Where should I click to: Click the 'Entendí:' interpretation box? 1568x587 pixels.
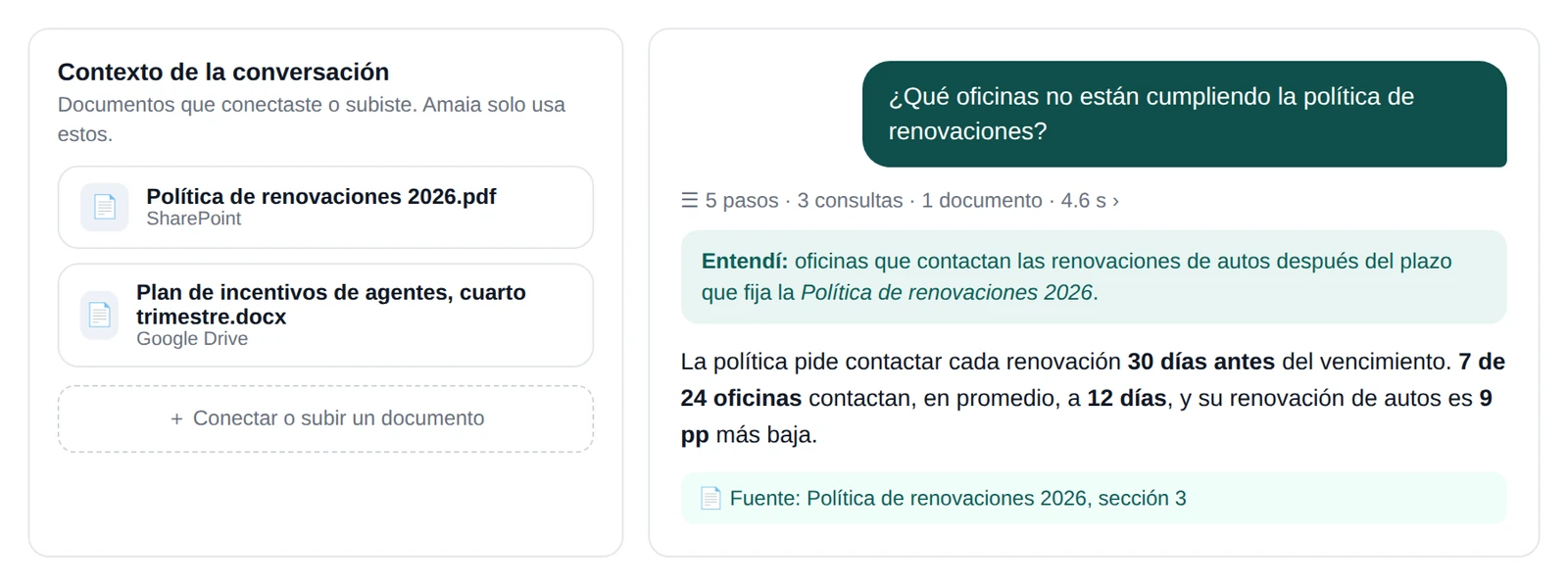[x=1093, y=276]
